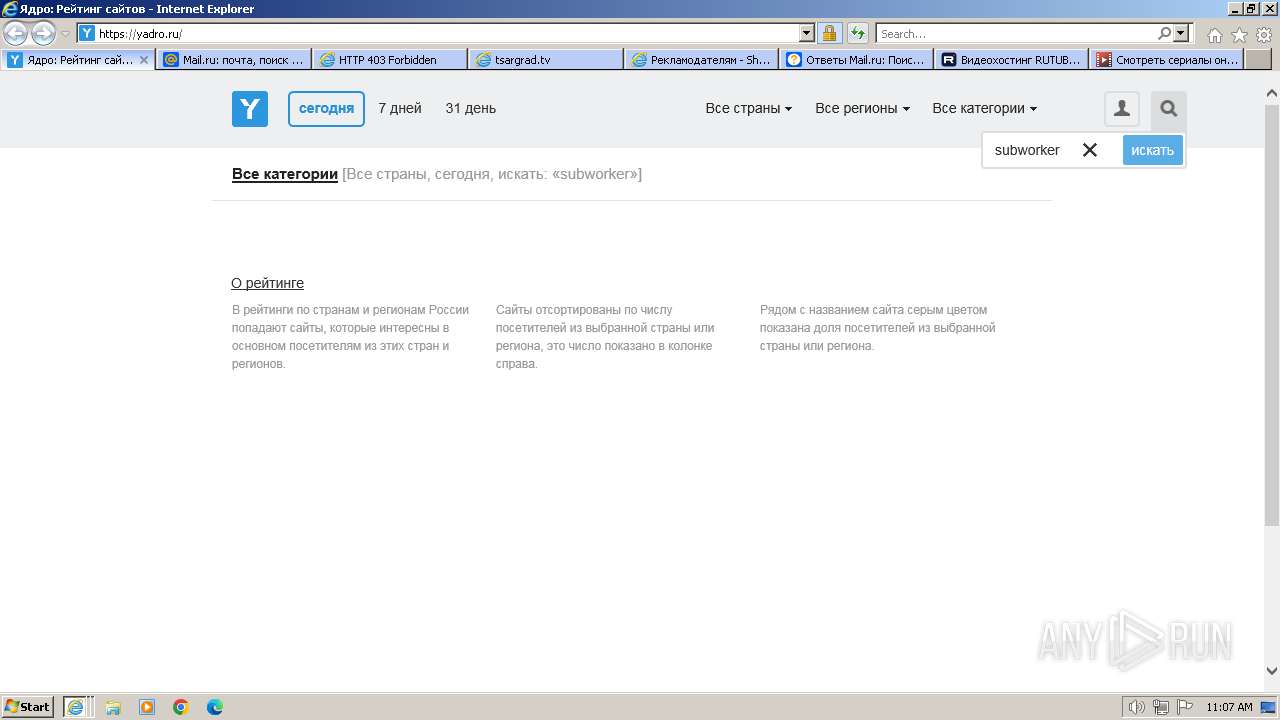Select the 31 день period
The image size is (1280, 720).
pyautogui.click(x=471, y=108)
